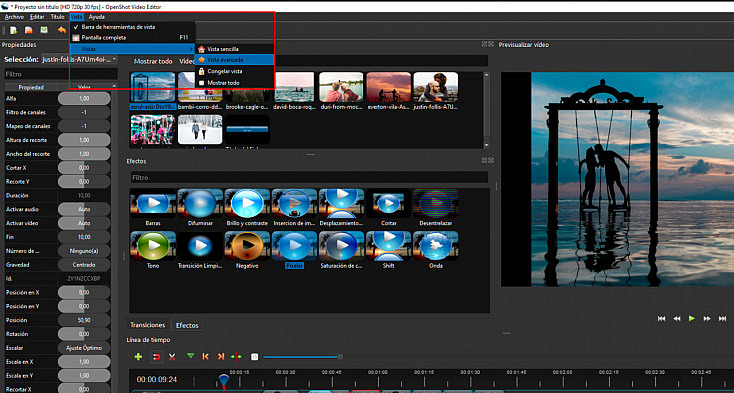Viewport: 734px width, 393px height.
Task: Click Mostrar todo filter button
Action: coord(153,61)
